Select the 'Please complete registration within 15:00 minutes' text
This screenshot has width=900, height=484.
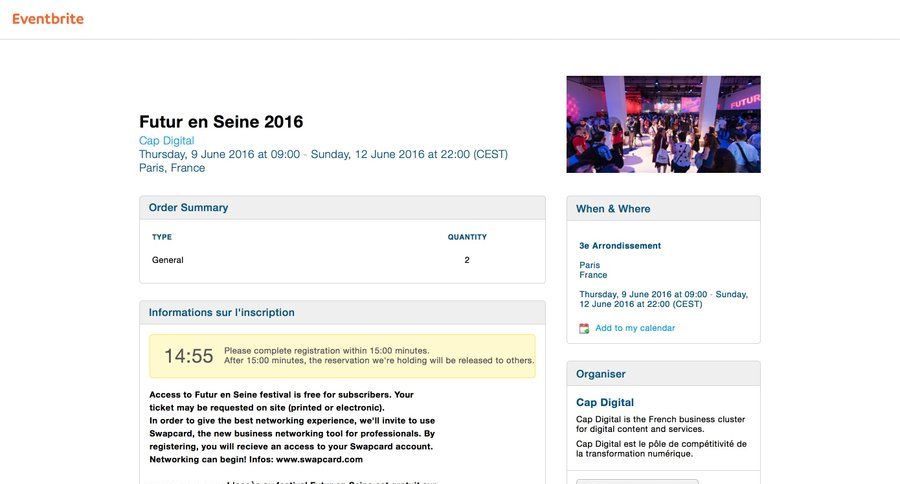327,350
